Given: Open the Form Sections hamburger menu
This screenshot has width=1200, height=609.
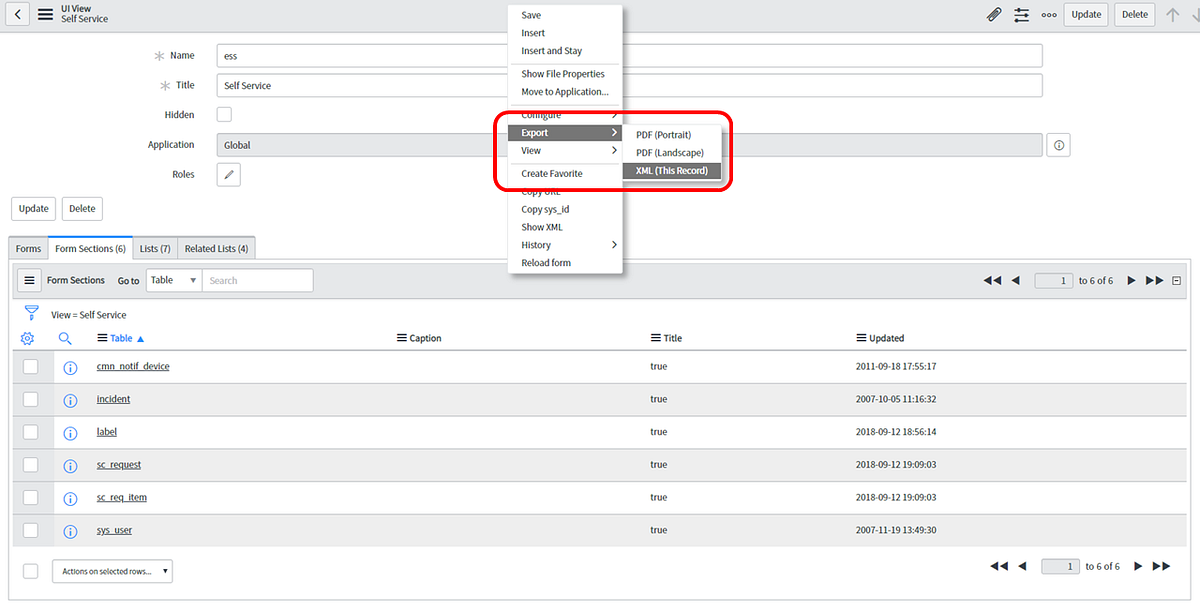Looking at the screenshot, I should (29, 280).
